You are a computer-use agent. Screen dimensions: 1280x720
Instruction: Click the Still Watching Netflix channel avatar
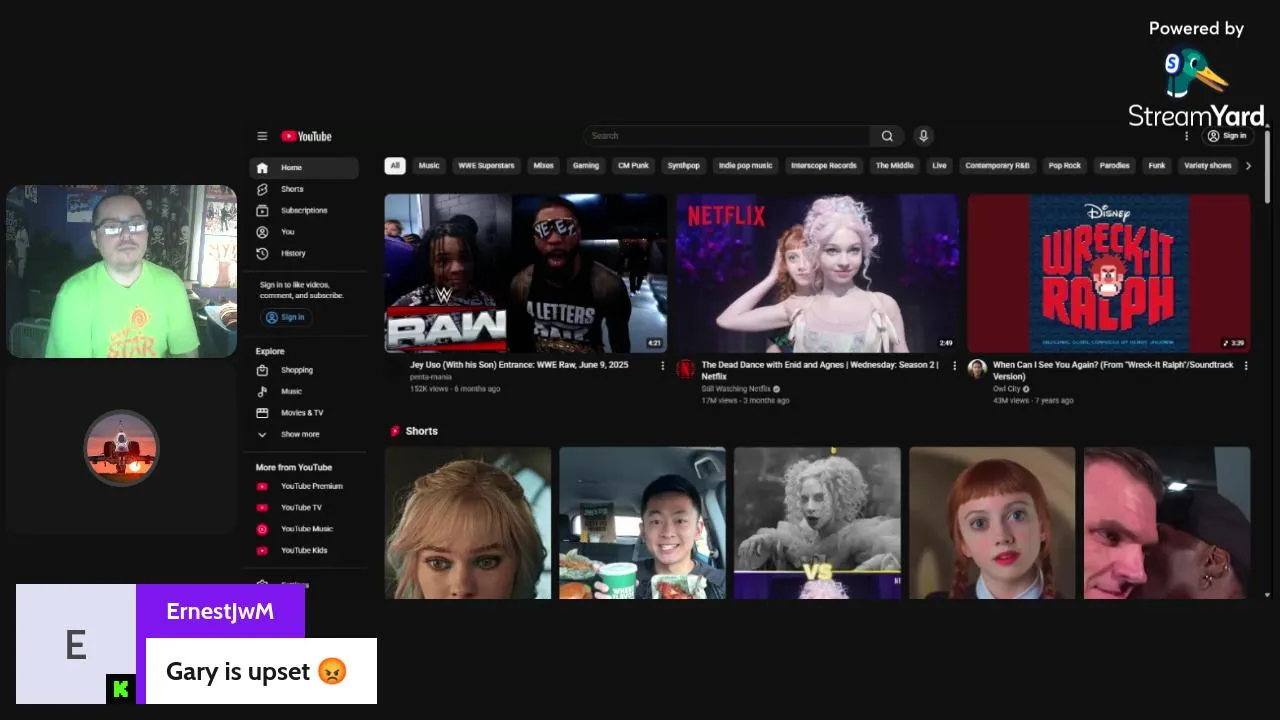(686, 369)
